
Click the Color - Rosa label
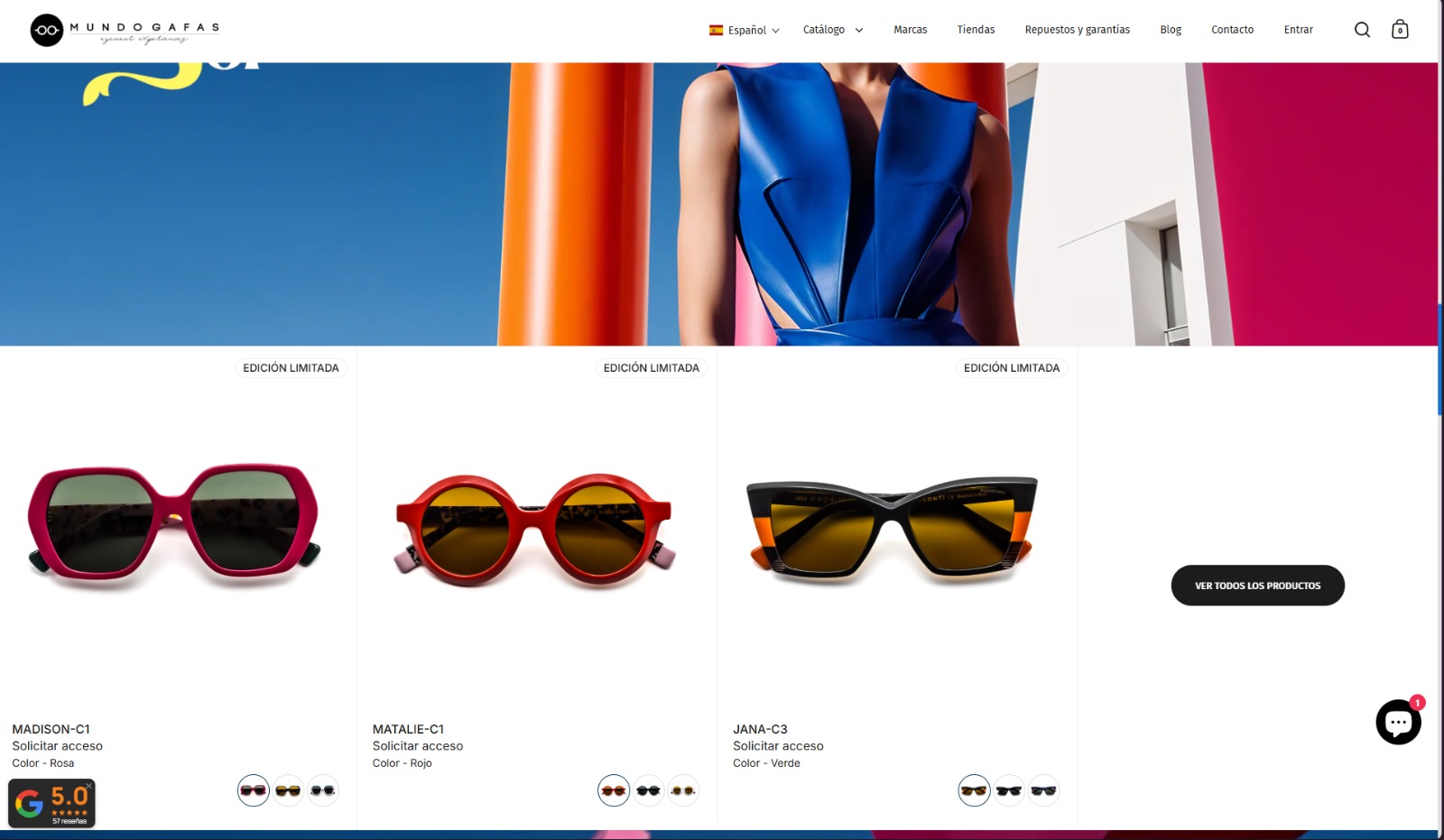click(43, 763)
